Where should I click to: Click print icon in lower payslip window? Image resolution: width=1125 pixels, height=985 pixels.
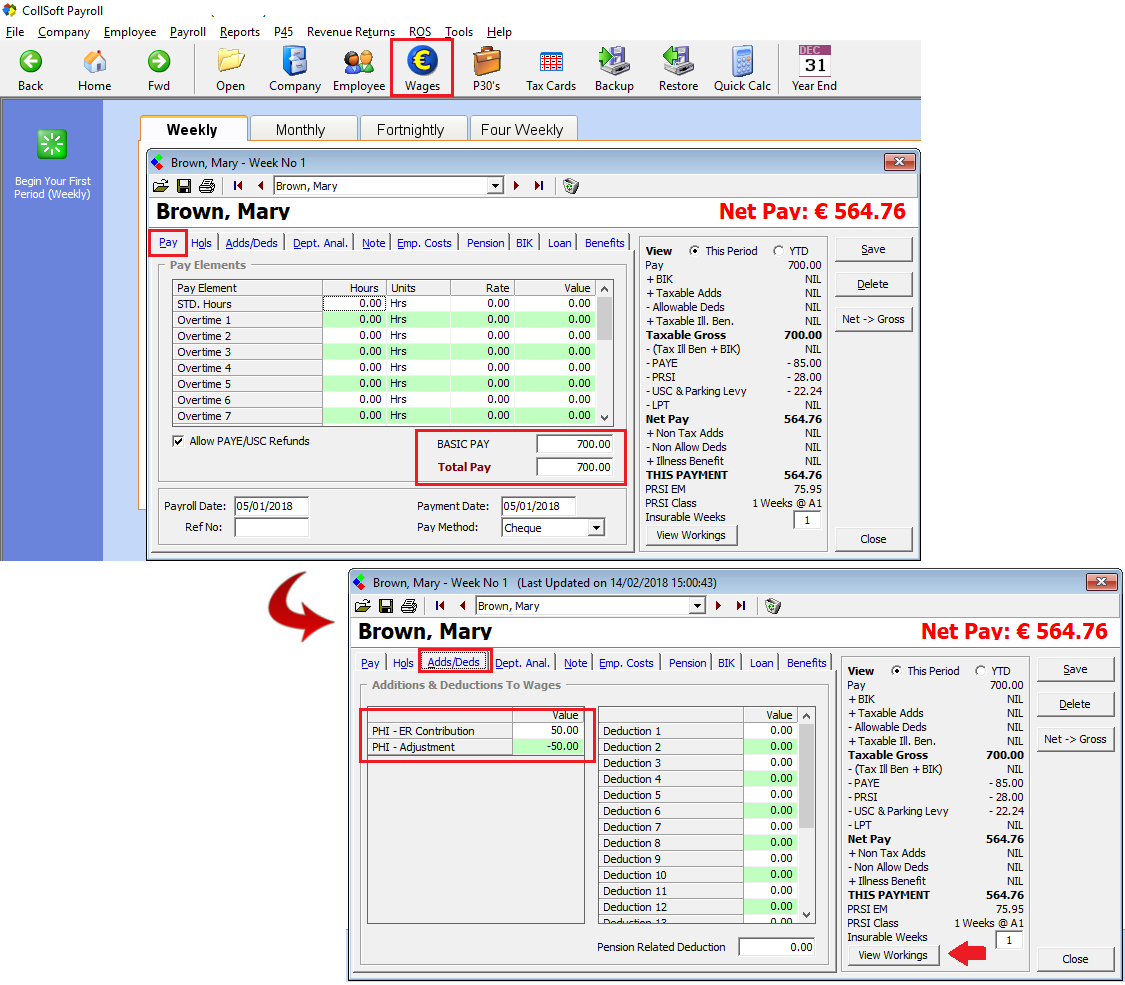(x=409, y=606)
